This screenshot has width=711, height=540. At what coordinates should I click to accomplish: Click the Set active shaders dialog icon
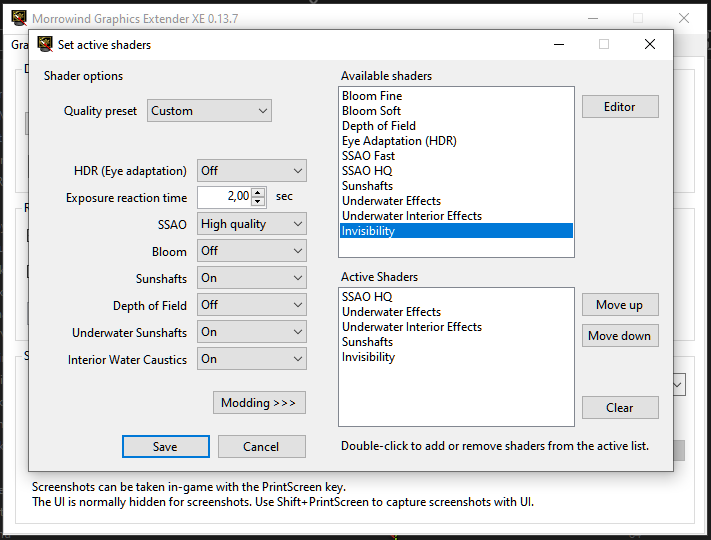pos(43,45)
